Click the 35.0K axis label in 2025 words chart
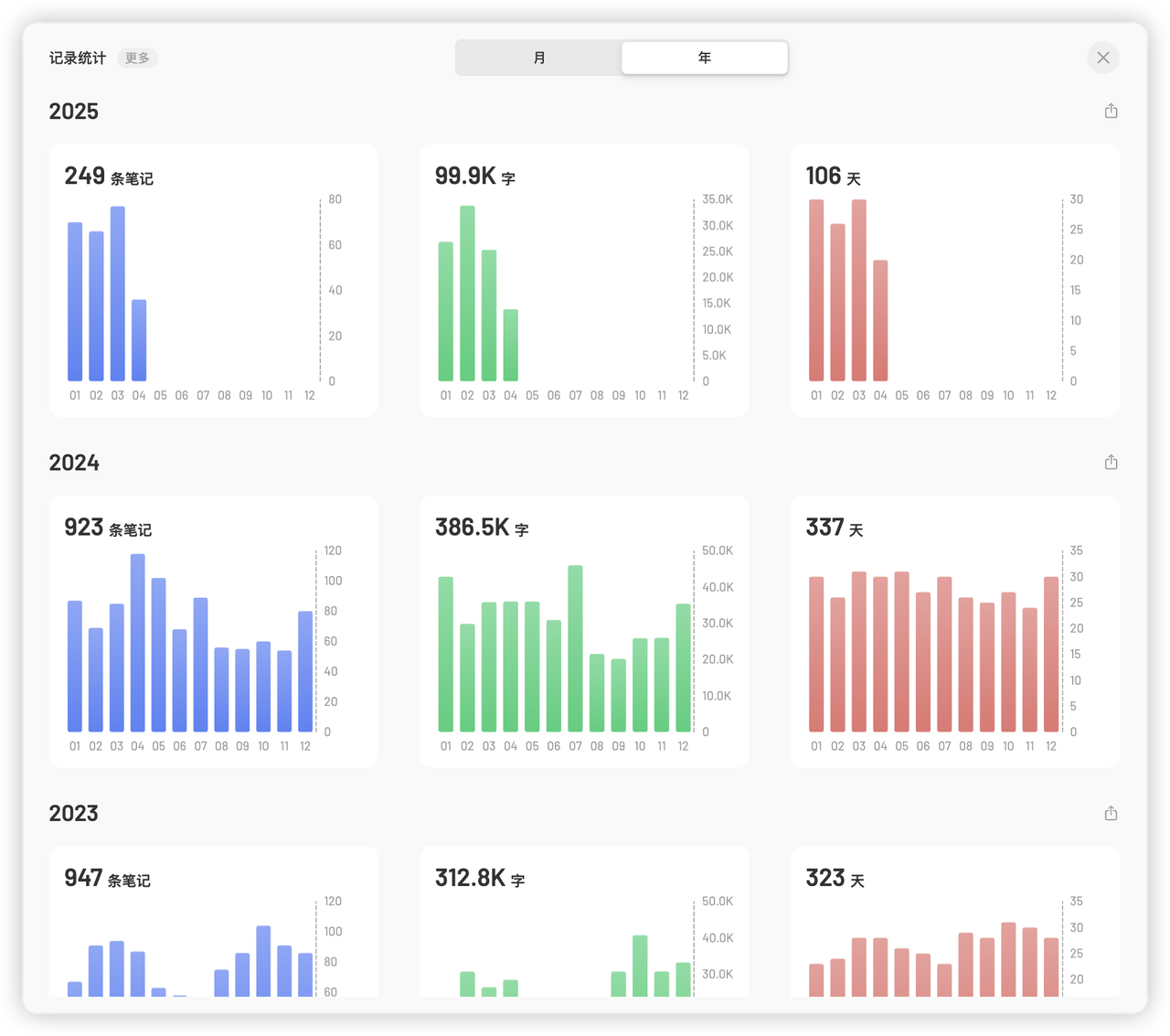The image size is (1170, 1036). pyautogui.click(x=718, y=199)
